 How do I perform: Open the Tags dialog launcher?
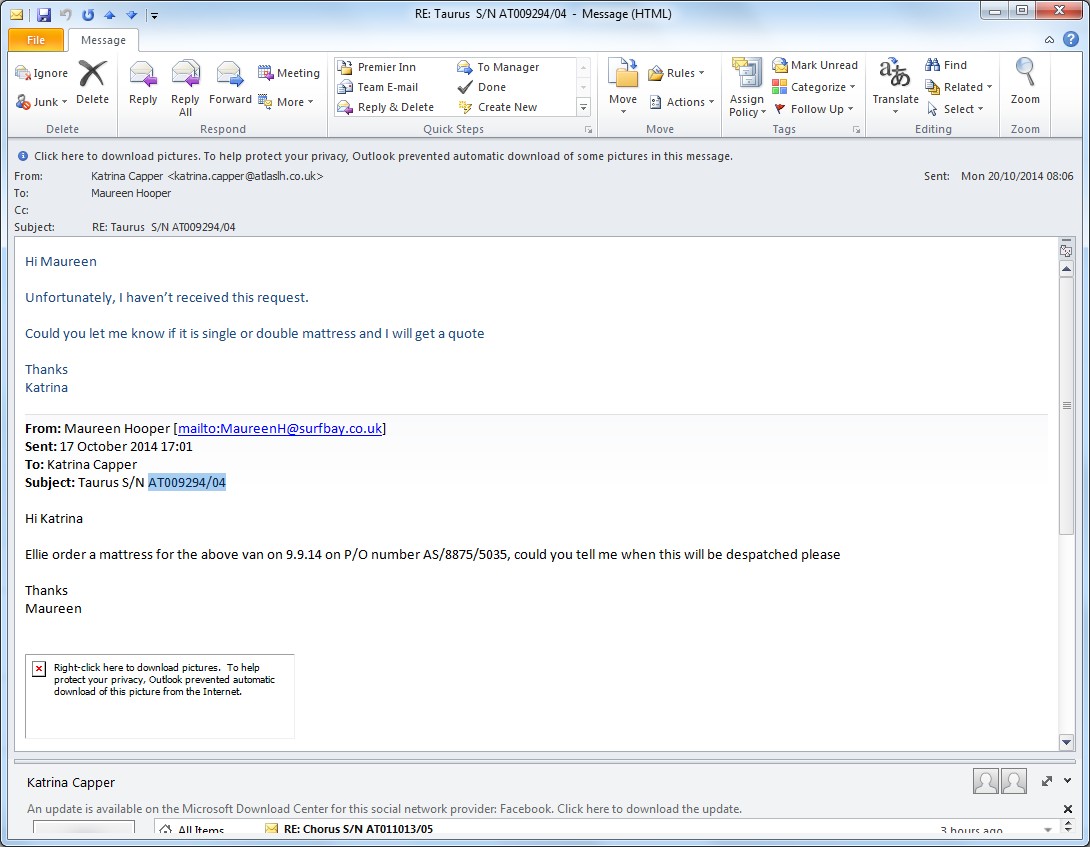tap(856, 129)
